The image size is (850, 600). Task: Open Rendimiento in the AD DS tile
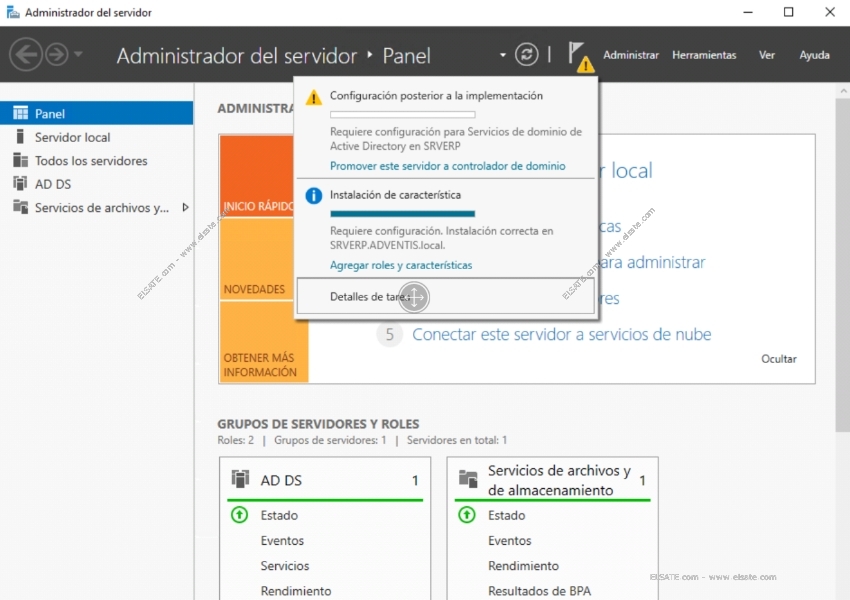click(x=295, y=591)
